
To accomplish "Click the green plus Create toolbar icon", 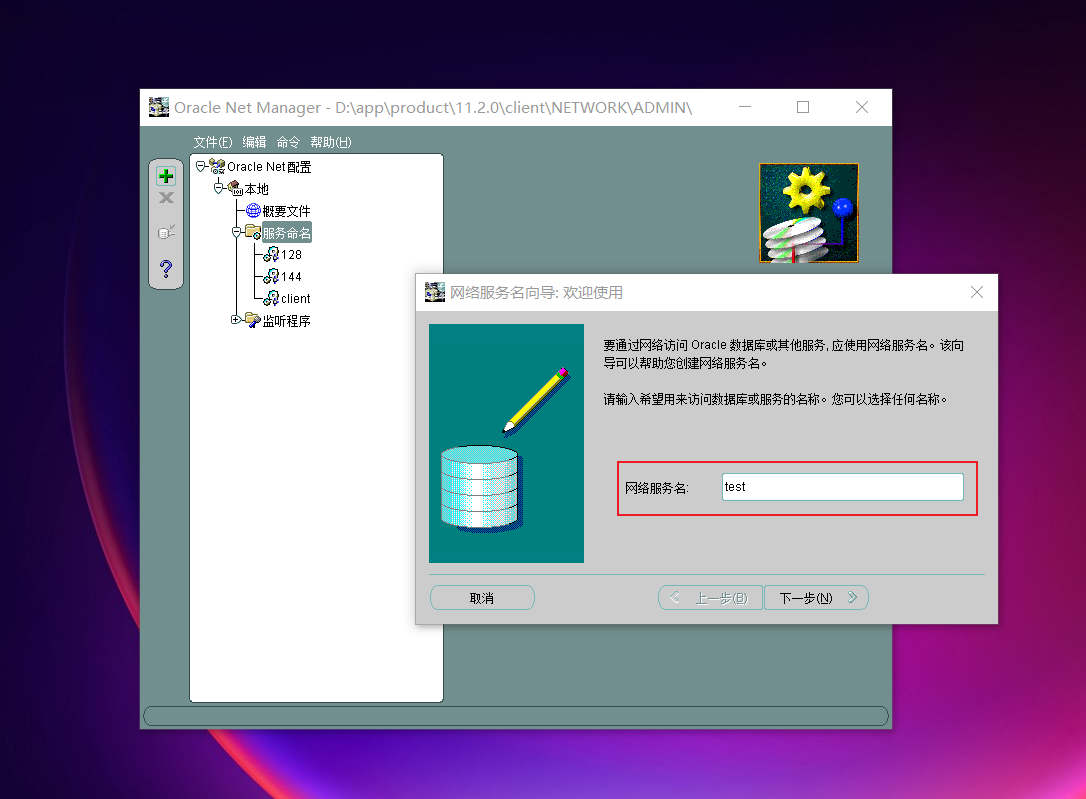I will 166,176.
